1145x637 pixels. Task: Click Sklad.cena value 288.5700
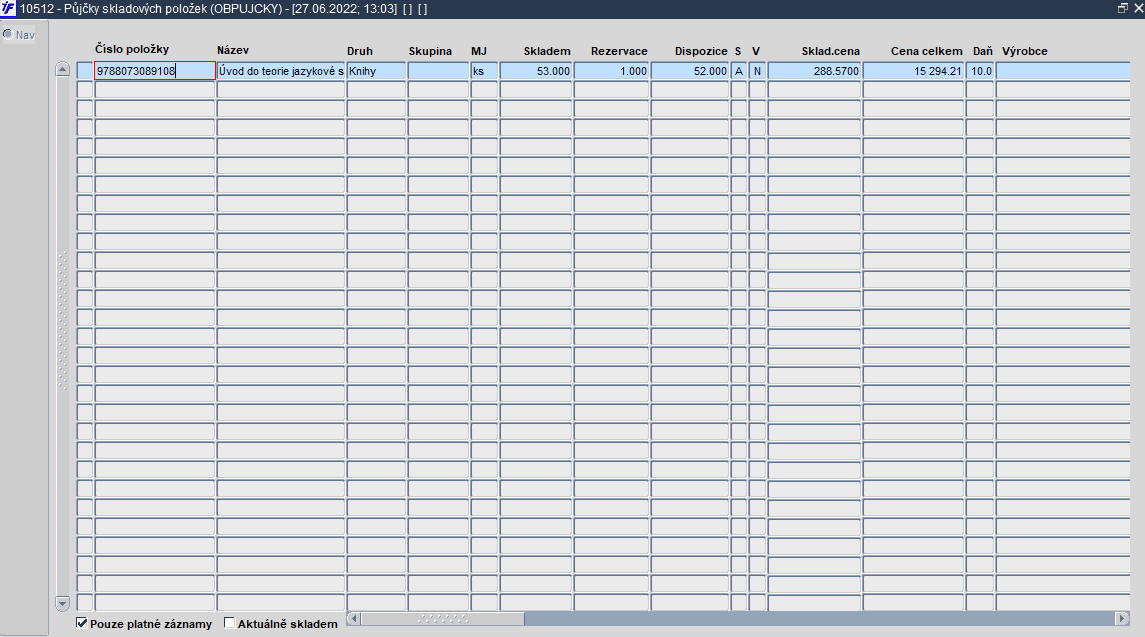[x=814, y=71]
